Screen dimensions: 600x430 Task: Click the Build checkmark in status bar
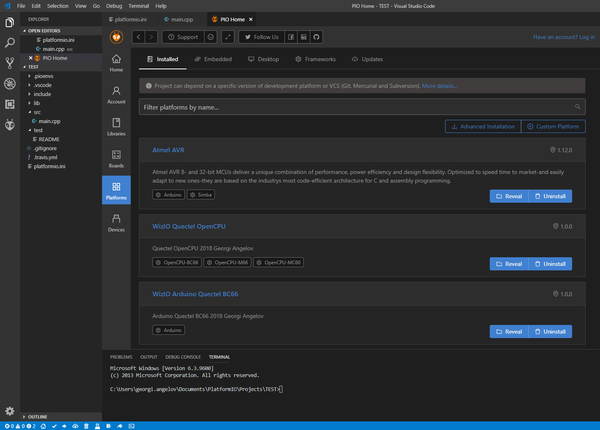[x=54, y=426]
